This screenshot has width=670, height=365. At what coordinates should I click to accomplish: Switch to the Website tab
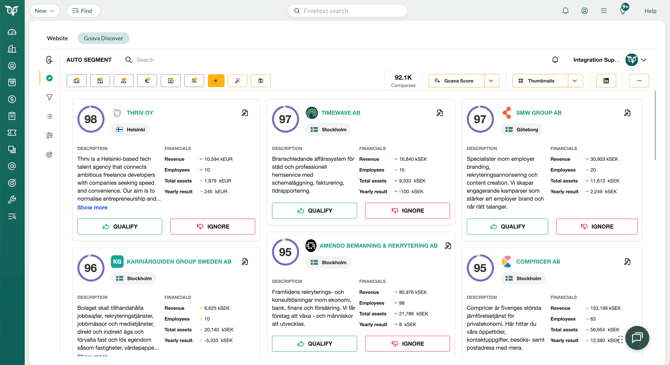point(57,38)
